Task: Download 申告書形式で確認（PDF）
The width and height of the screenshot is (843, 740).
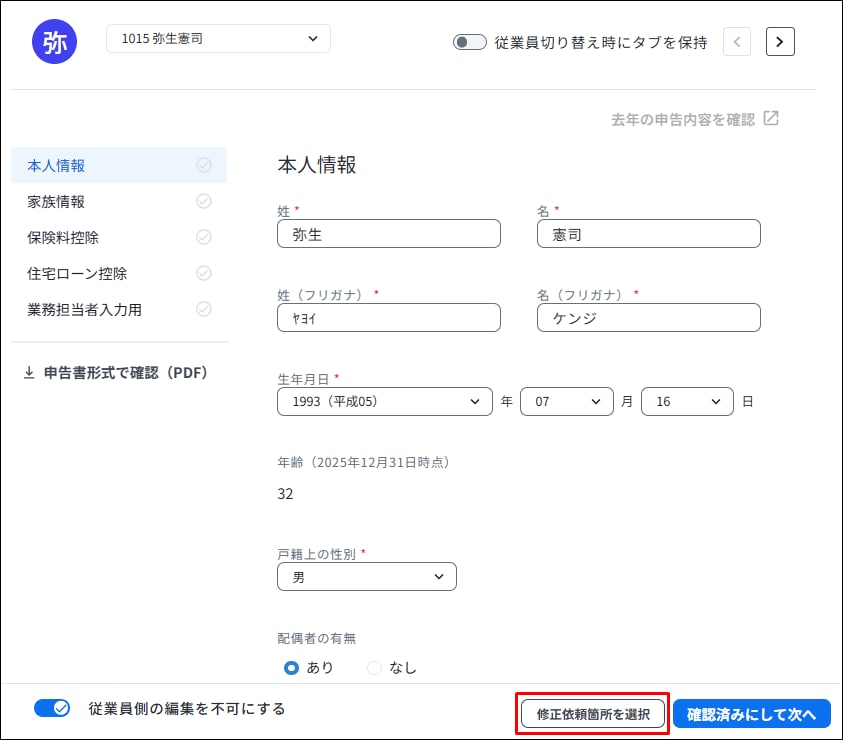Action: tap(115, 372)
